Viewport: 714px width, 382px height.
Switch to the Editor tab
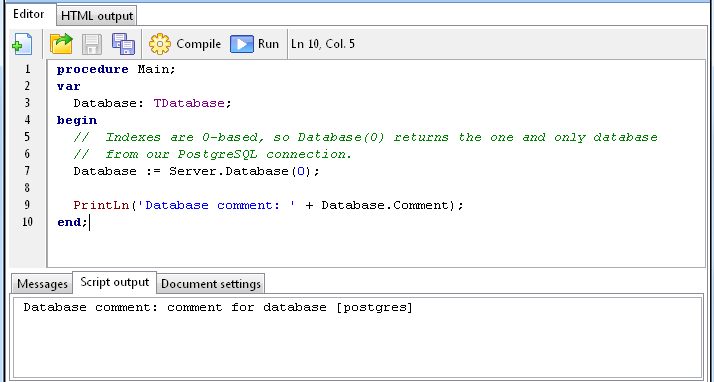29,14
